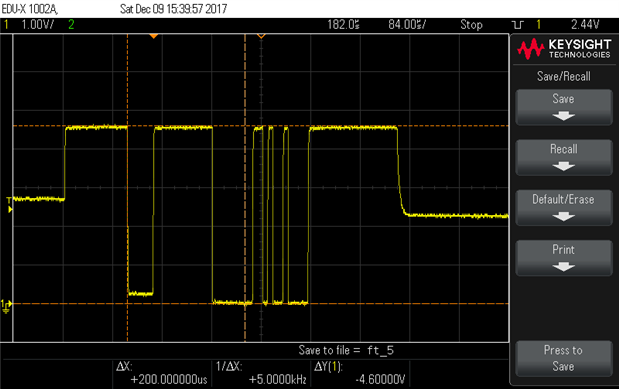Open the Default/Erase softkey menu
The height and width of the screenshot is (389, 619).
[564, 208]
